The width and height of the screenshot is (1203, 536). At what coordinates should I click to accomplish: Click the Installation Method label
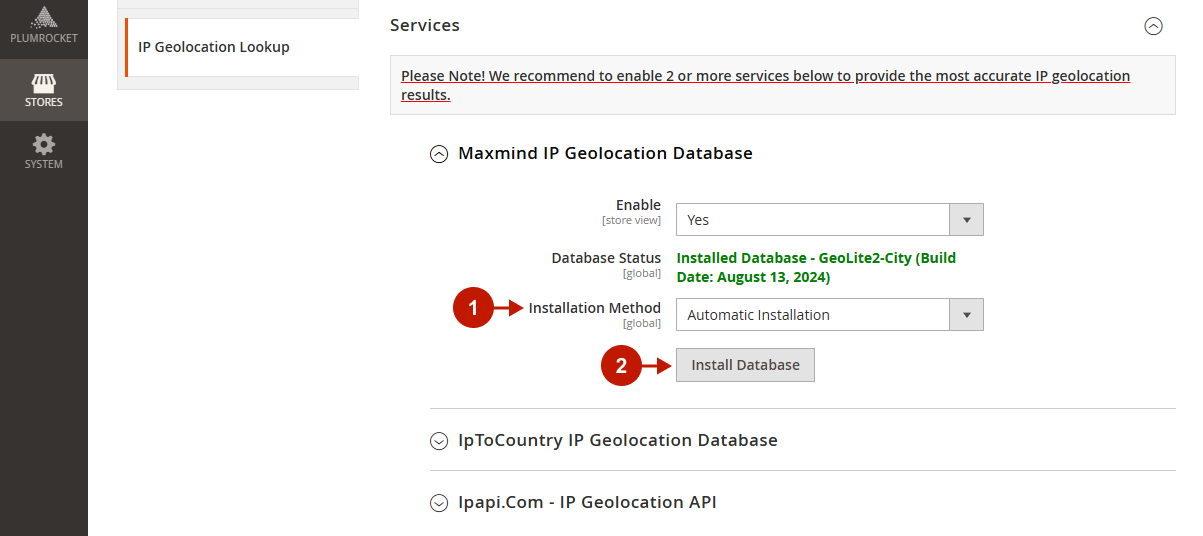click(x=594, y=308)
